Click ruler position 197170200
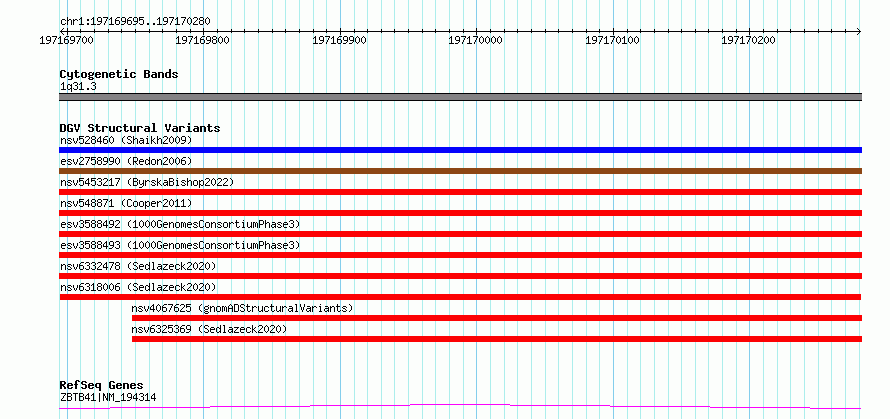The image size is (890, 419). (x=748, y=40)
